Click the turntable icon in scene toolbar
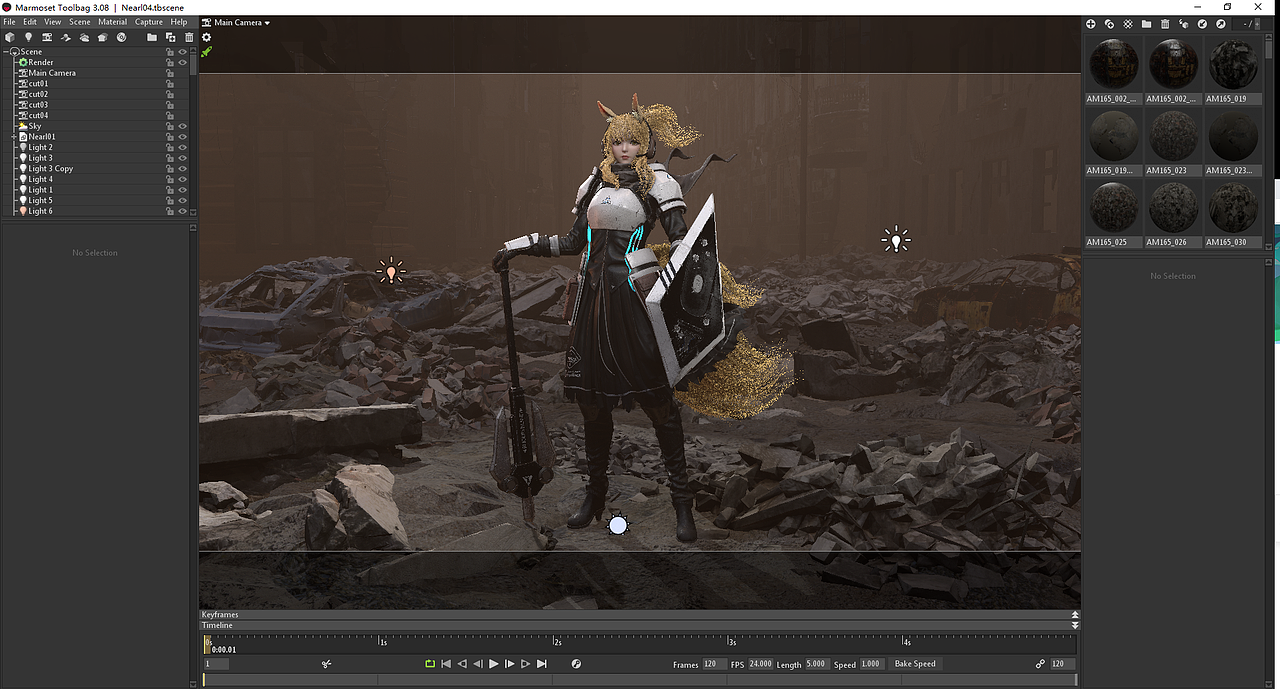1280x689 pixels. [66, 37]
